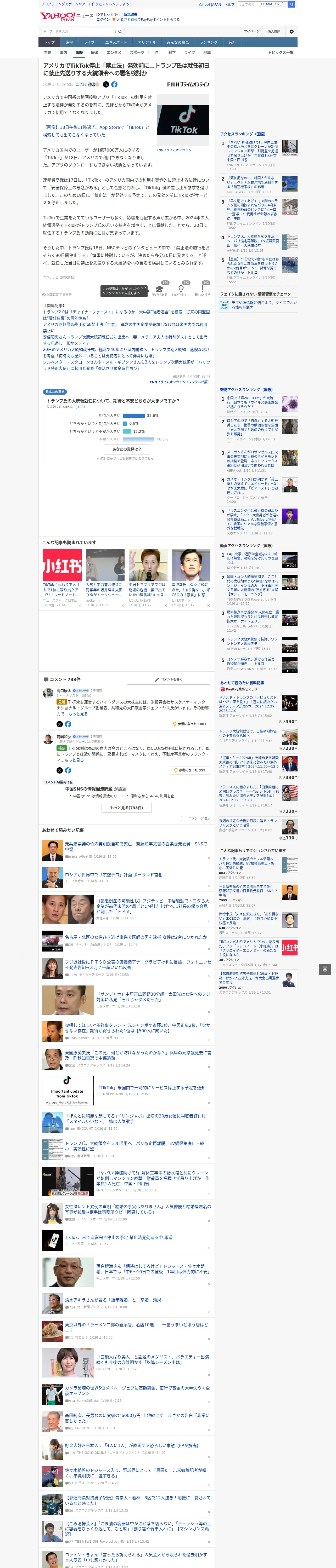This screenshot has height=1568, width=336.
Task: Open 元兵庫県議の竹内英明氏自宅で死亡 article
Action: point(136,846)
